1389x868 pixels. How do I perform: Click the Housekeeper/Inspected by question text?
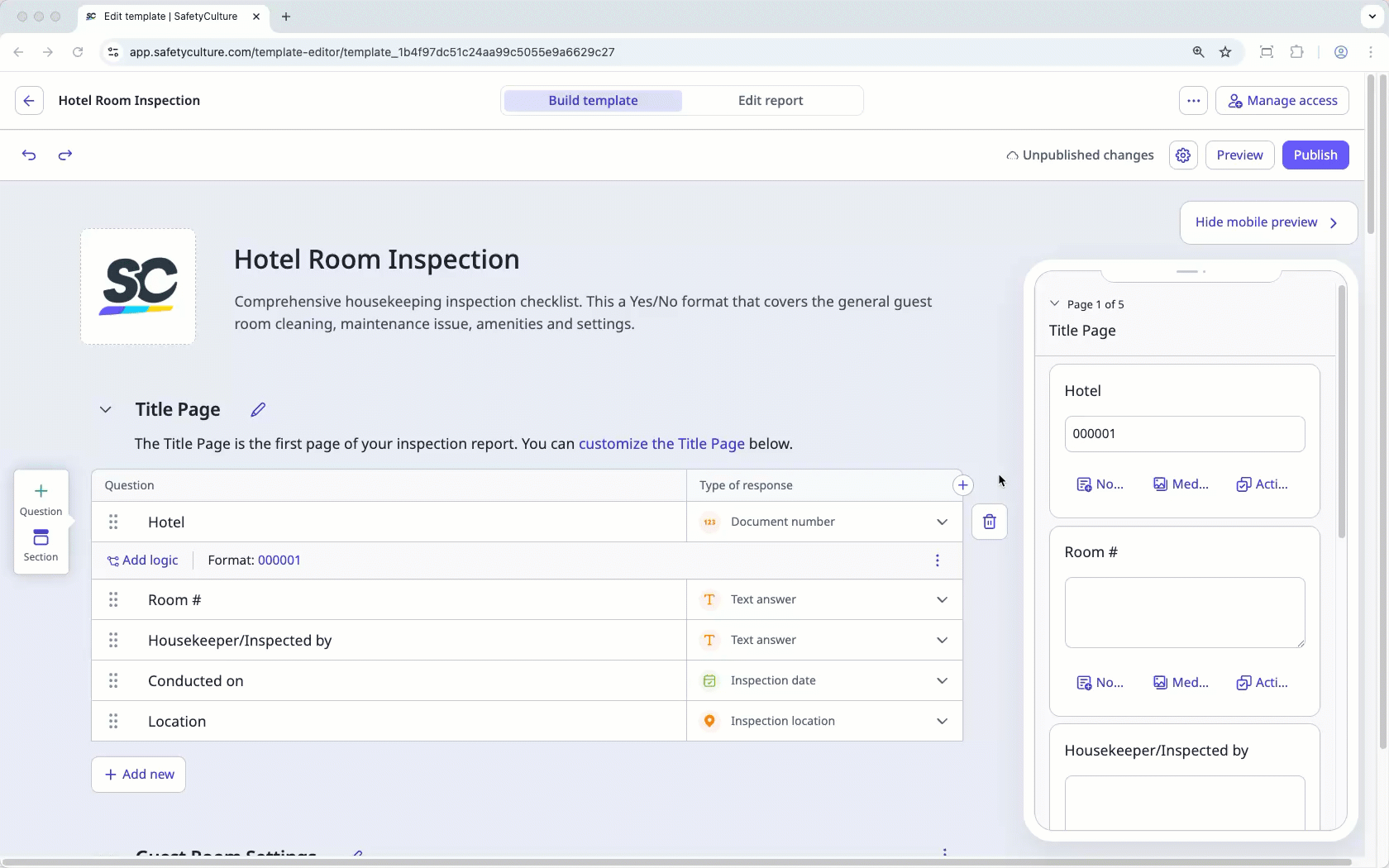(240, 641)
